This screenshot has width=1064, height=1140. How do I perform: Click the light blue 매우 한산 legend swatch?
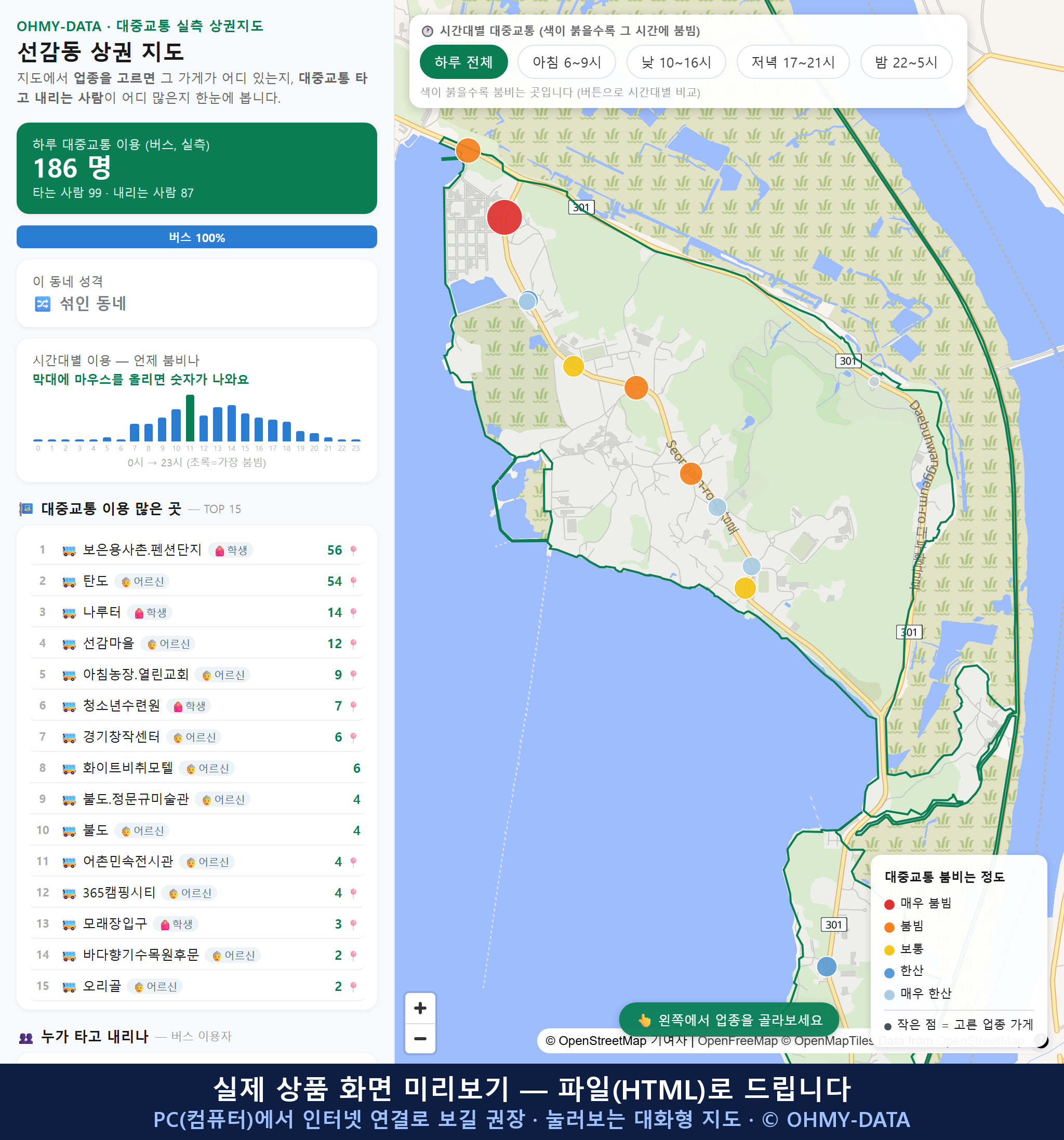tap(889, 995)
